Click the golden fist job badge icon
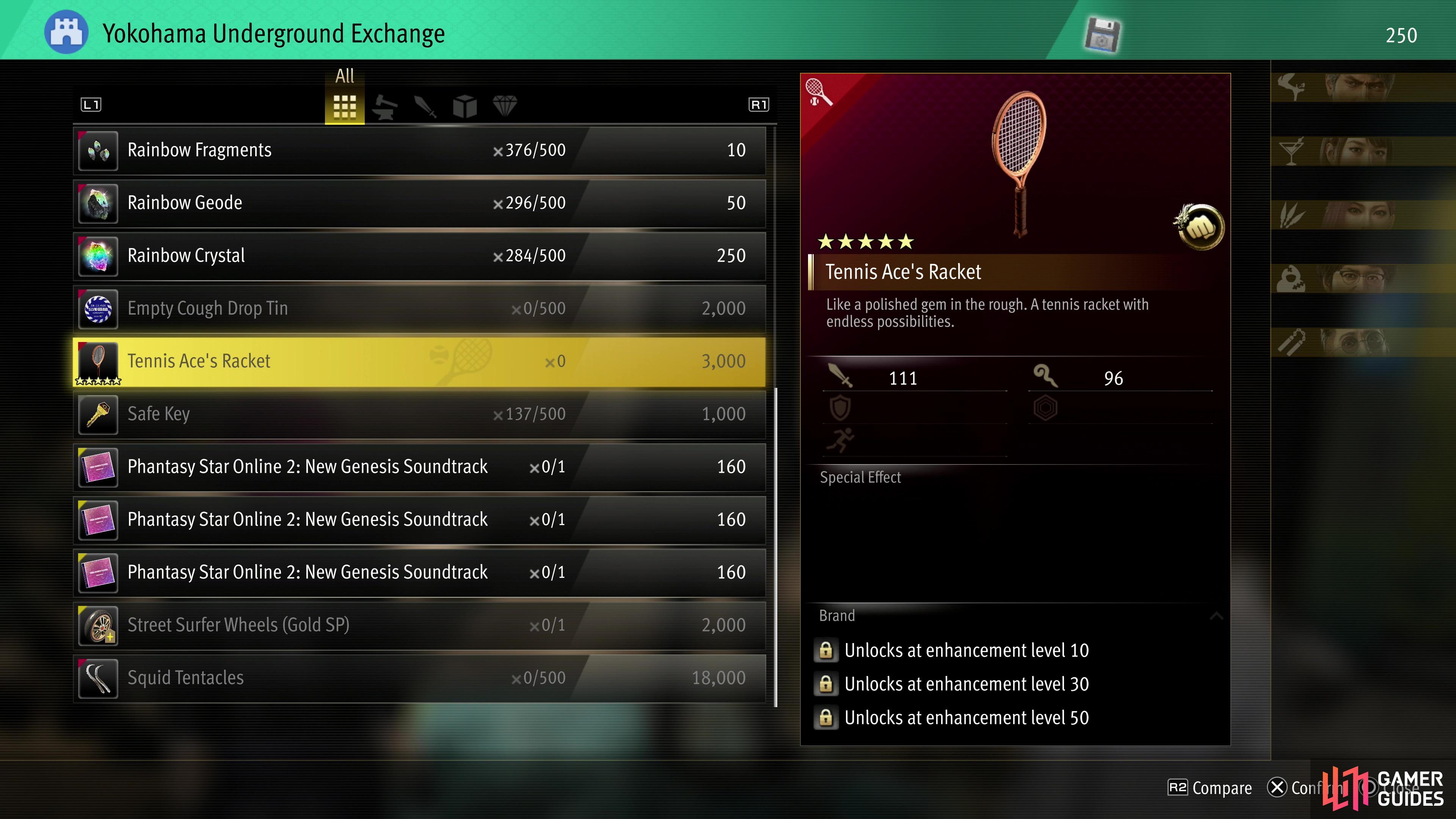 (x=1199, y=227)
